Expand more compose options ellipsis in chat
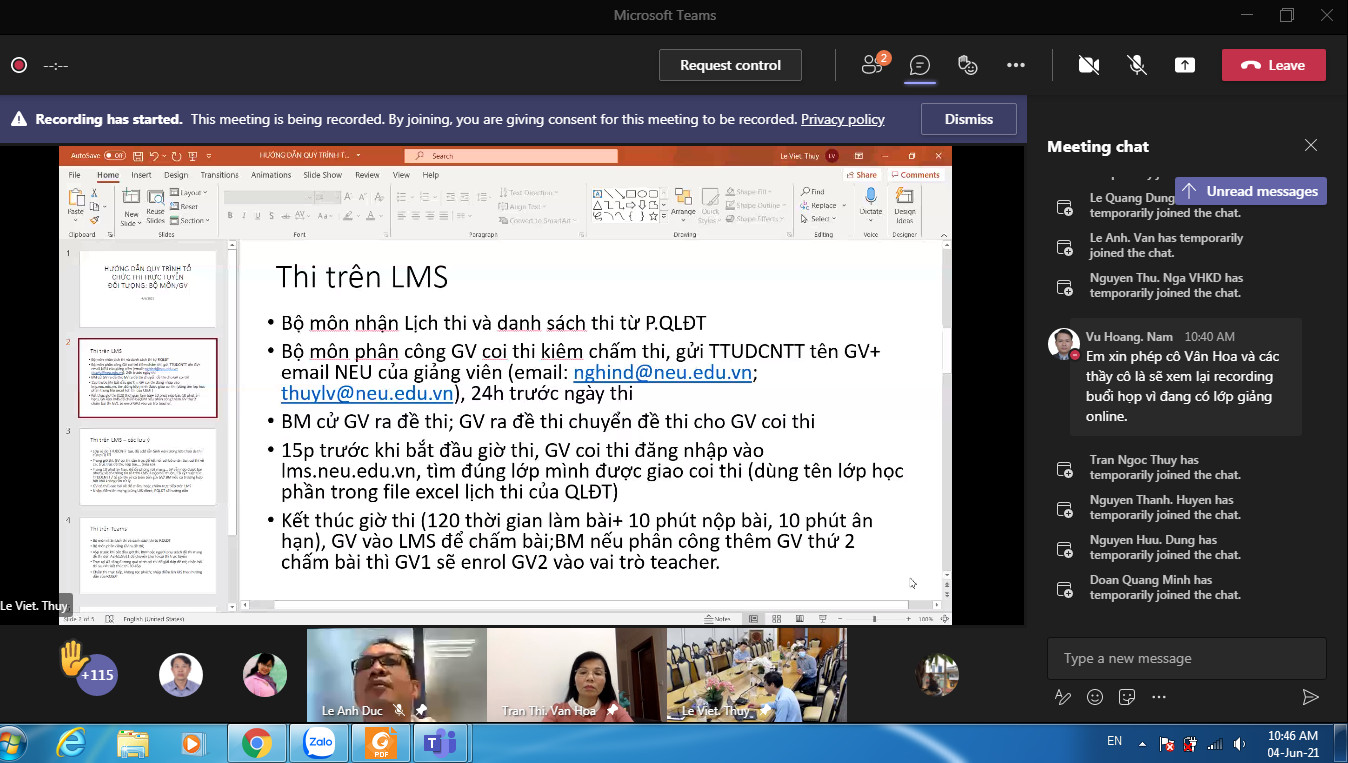 (1159, 697)
